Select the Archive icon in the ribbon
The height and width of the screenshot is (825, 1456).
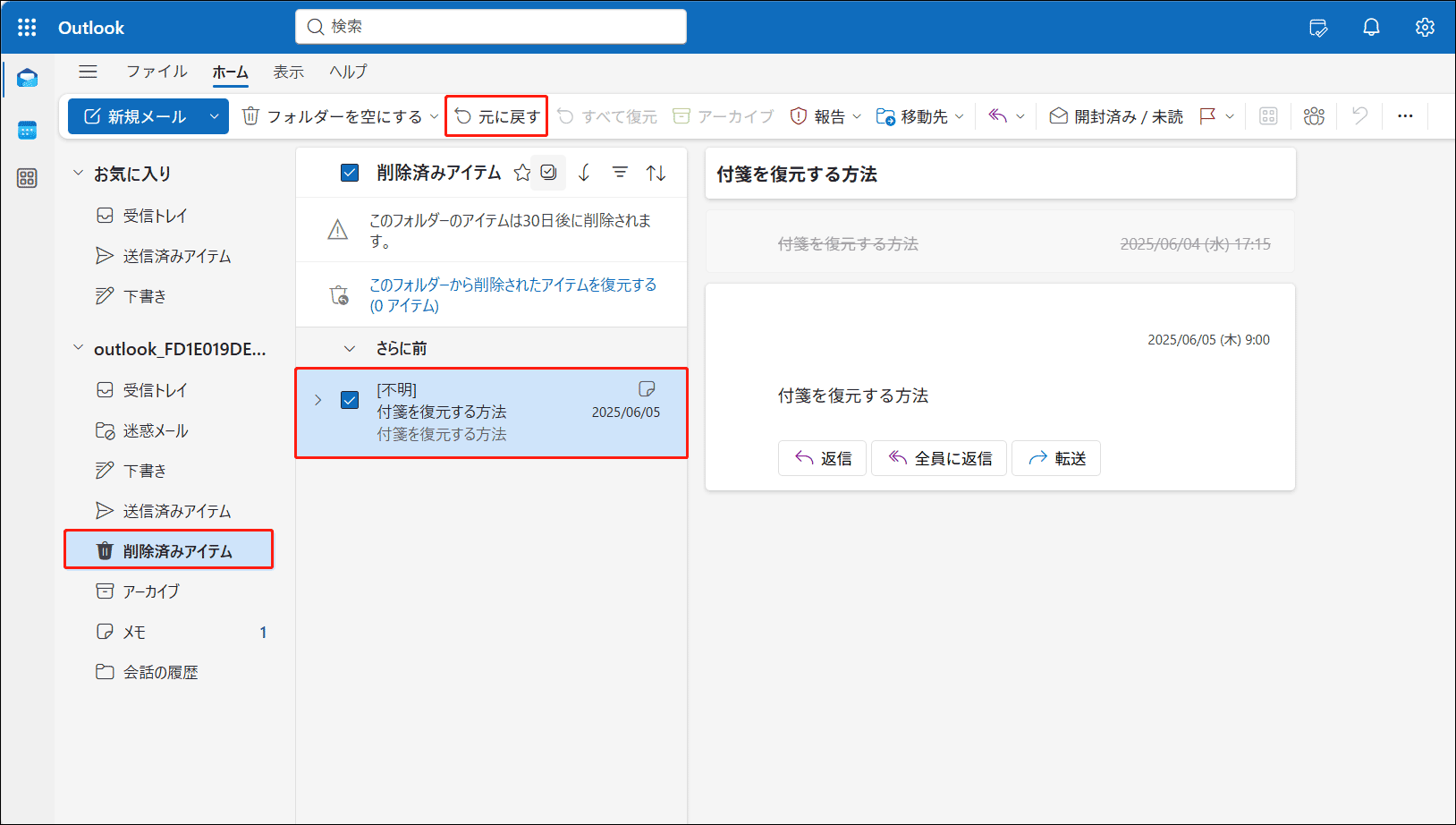[x=681, y=115]
